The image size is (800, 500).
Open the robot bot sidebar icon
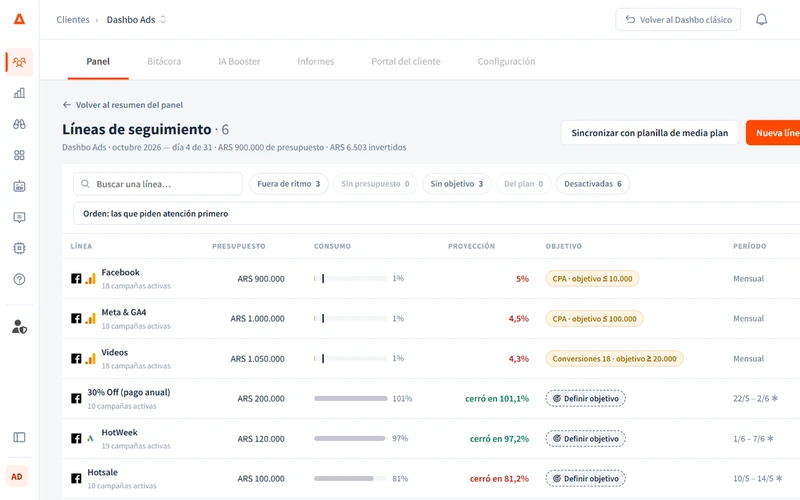tap(19, 186)
